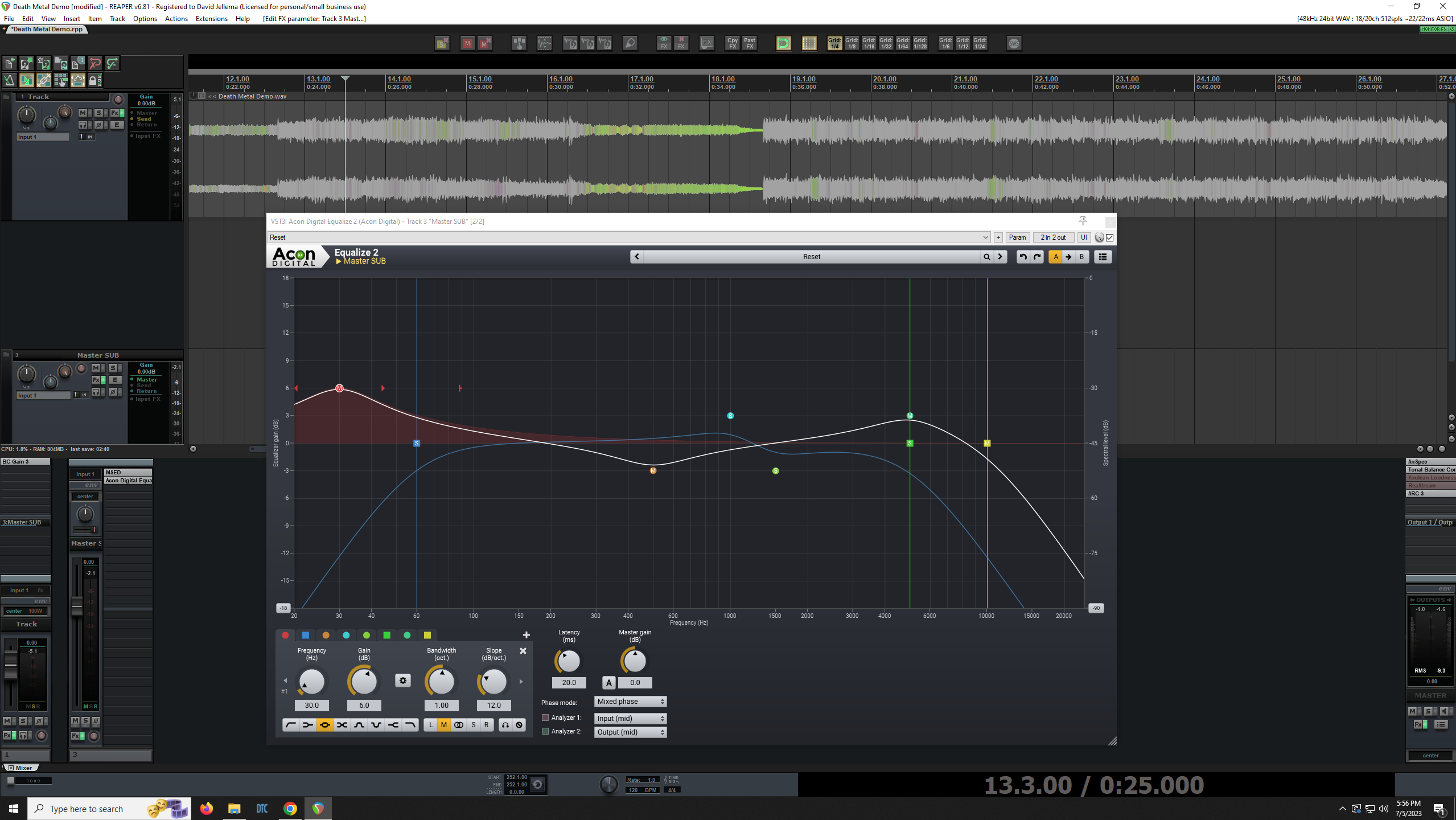Open the Track menu

pyautogui.click(x=117, y=19)
